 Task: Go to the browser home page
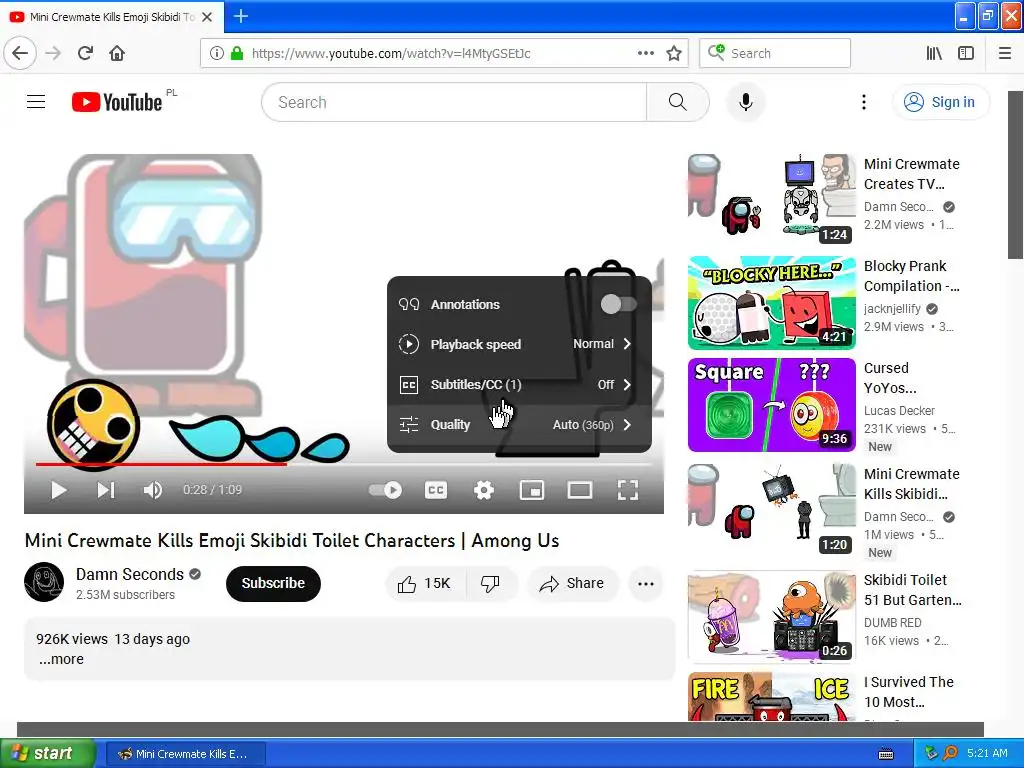click(x=117, y=53)
